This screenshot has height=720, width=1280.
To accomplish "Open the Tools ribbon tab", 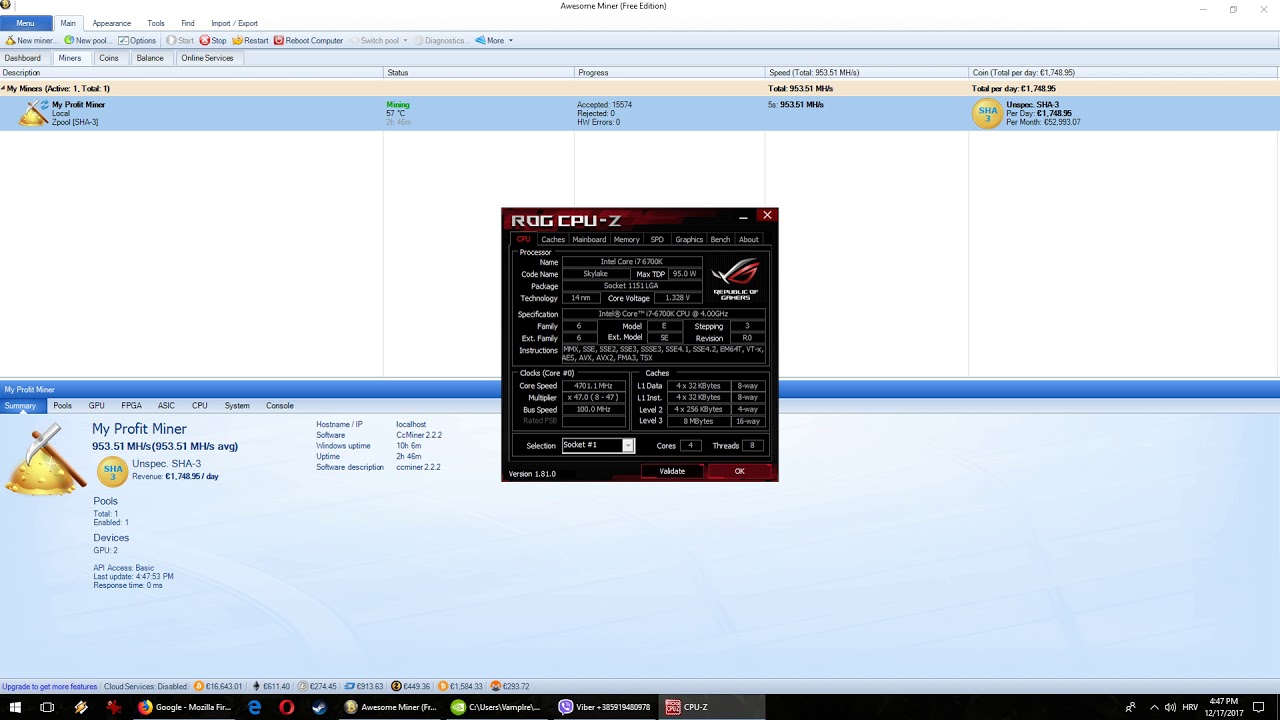I will (156, 23).
